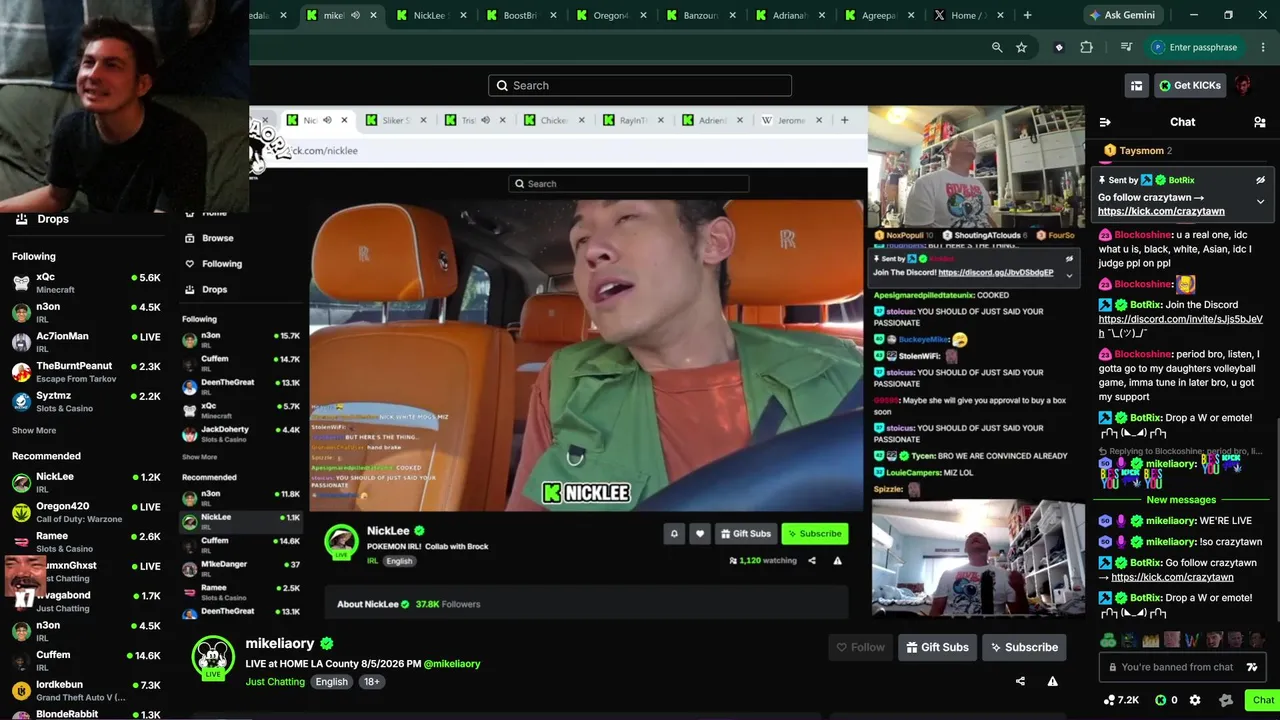This screenshot has width=1280, height=720.
Task: Close the active mike browser tab
Action: tap(374, 15)
